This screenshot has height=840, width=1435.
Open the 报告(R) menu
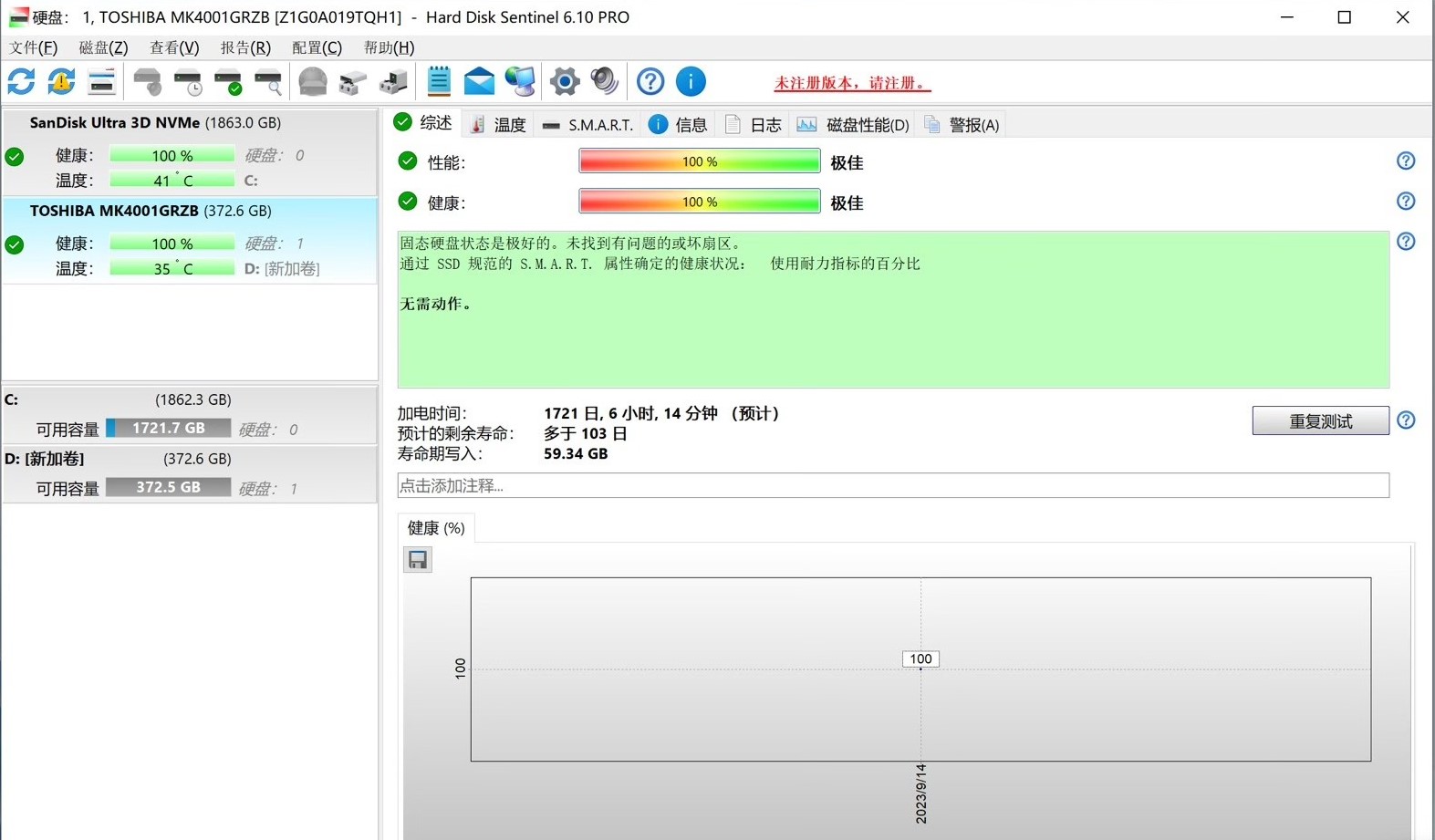(x=245, y=47)
